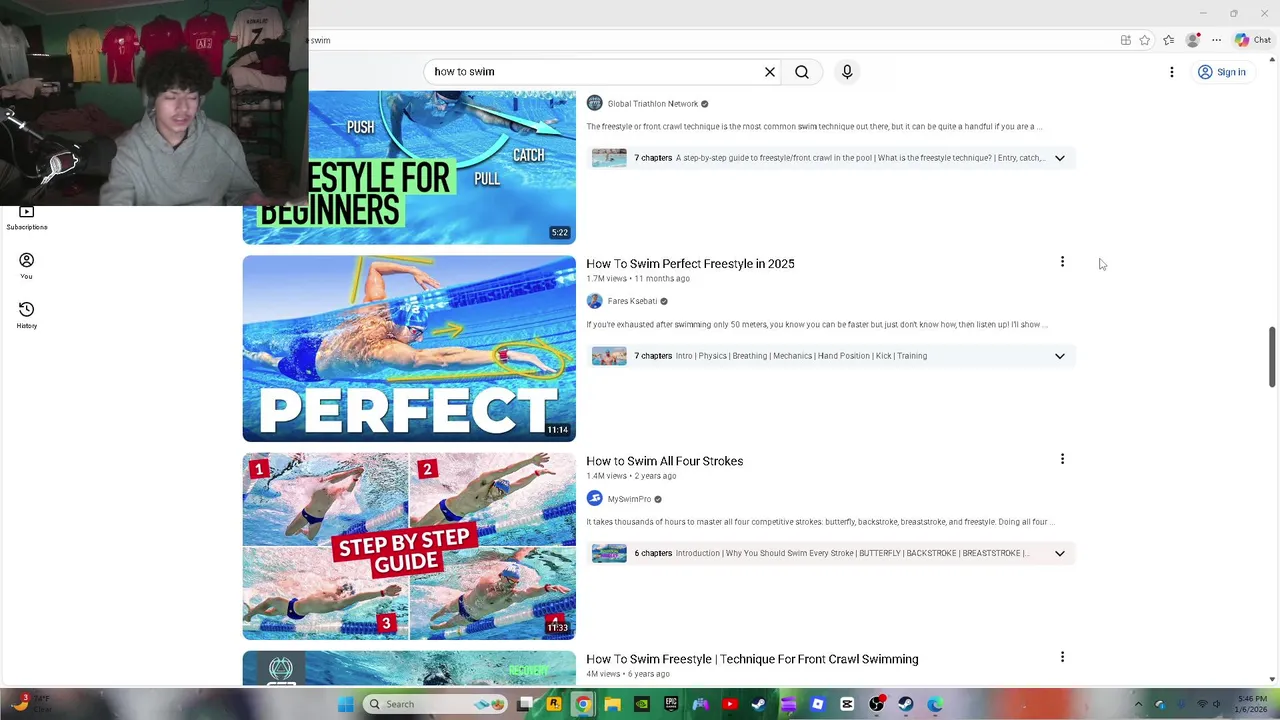This screenshot has height=720, width=1280.
Task: Click the MySwimPro channel name
Action: 629,499
